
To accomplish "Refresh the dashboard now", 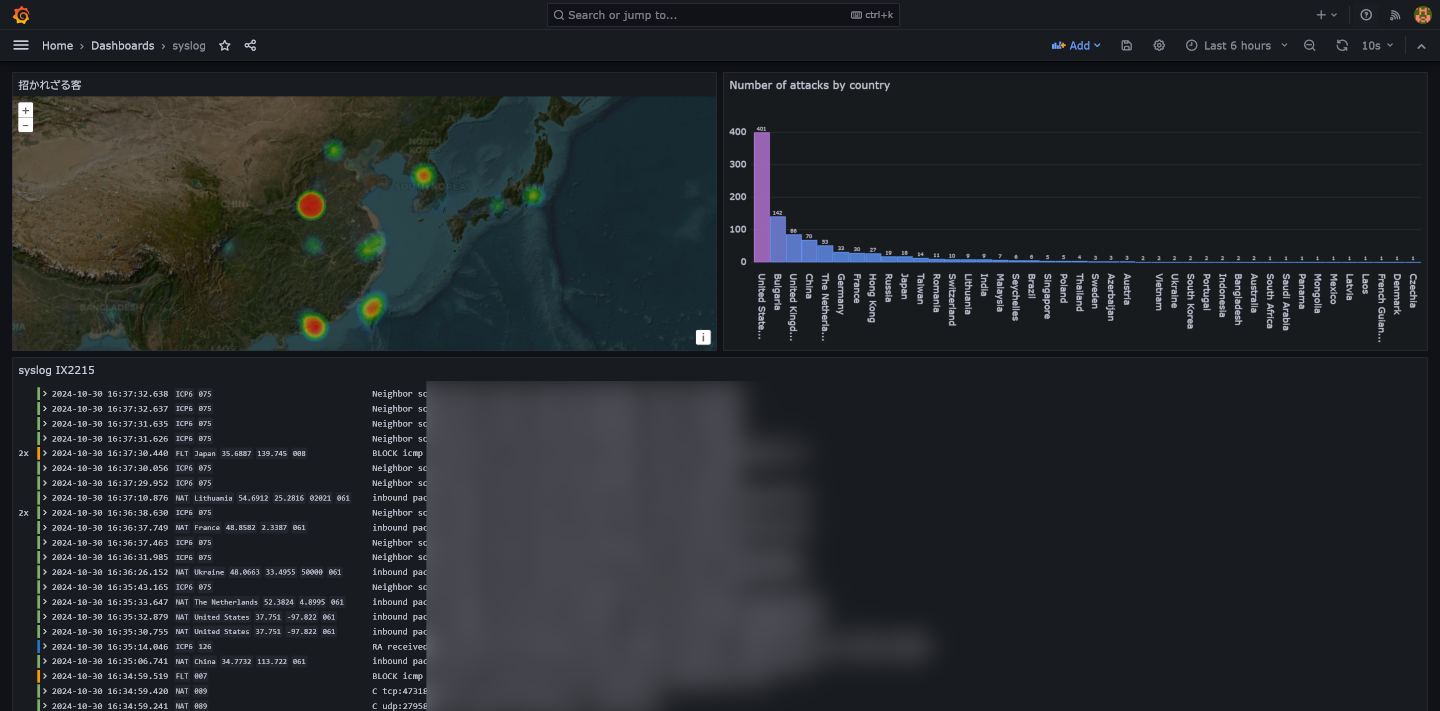I will [x=1342, y=46].
